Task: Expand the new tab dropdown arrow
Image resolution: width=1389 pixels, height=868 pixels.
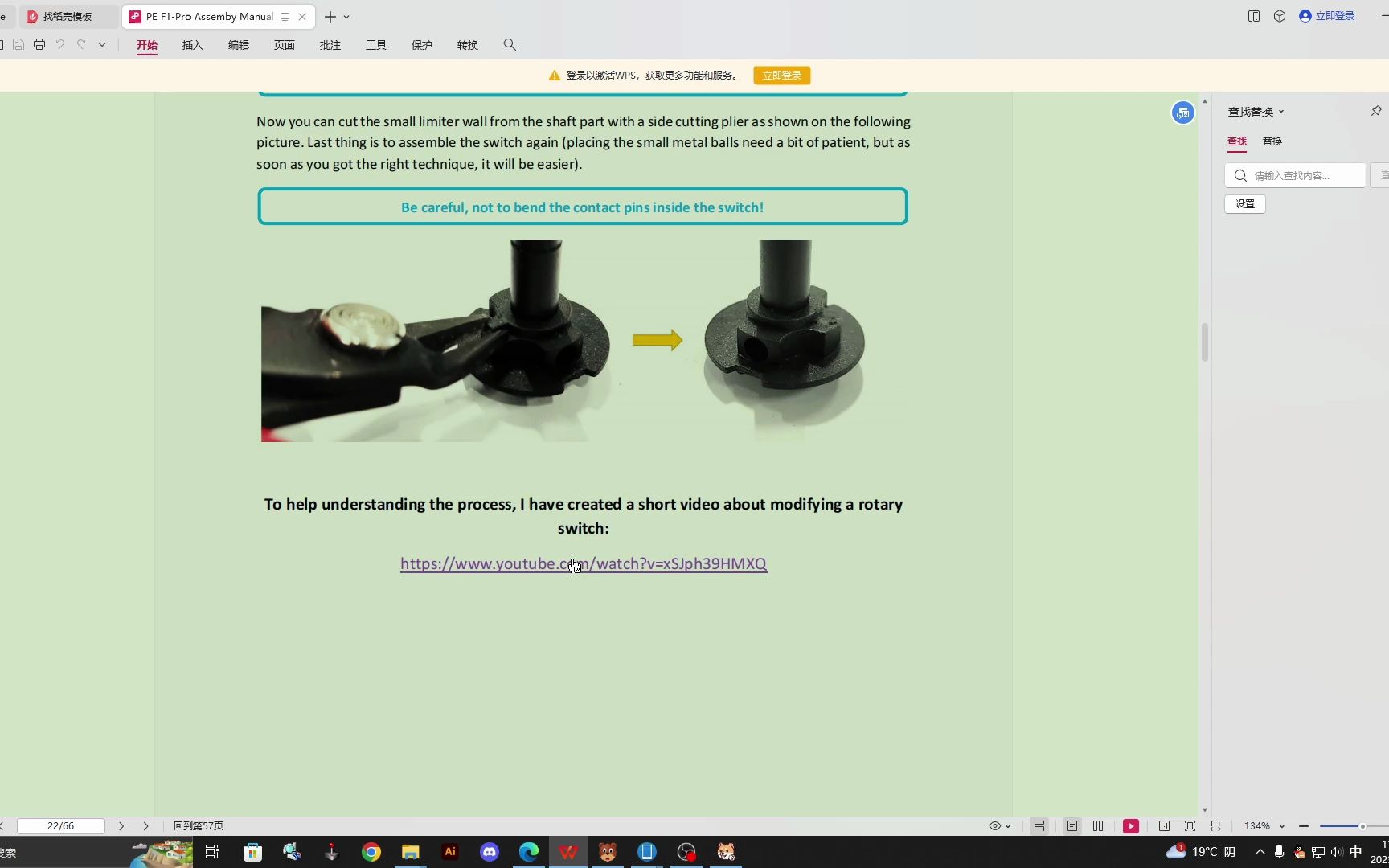Action: pos(346,17)
